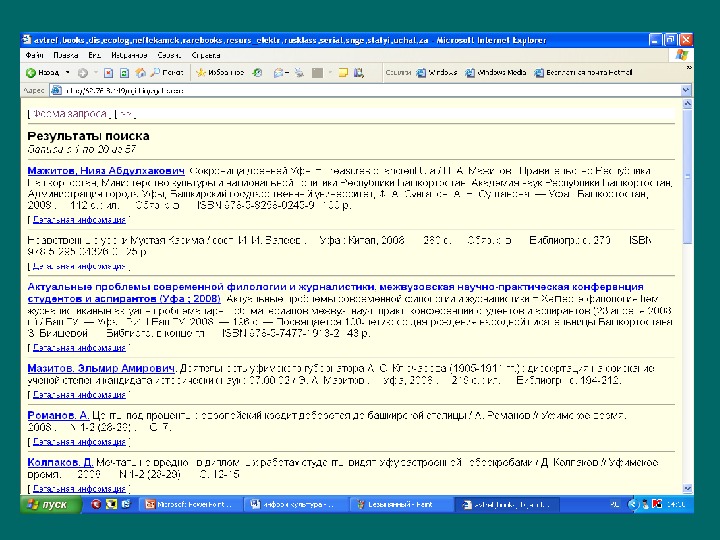Open the Back history dropdown arrow

pyautogui.click(x=68, y=73)
